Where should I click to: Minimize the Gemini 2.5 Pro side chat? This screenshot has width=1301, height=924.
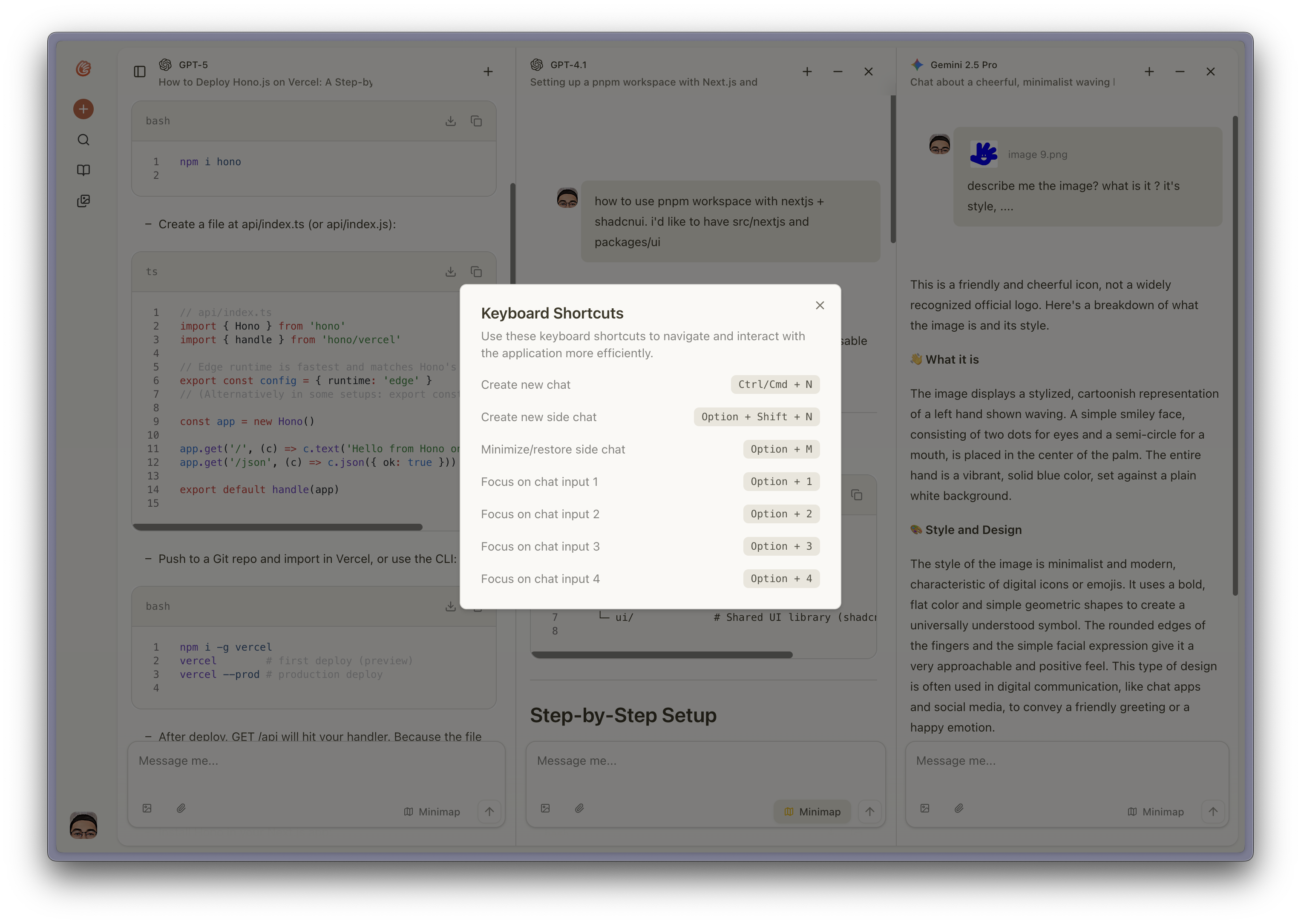tap(1179, 72)
